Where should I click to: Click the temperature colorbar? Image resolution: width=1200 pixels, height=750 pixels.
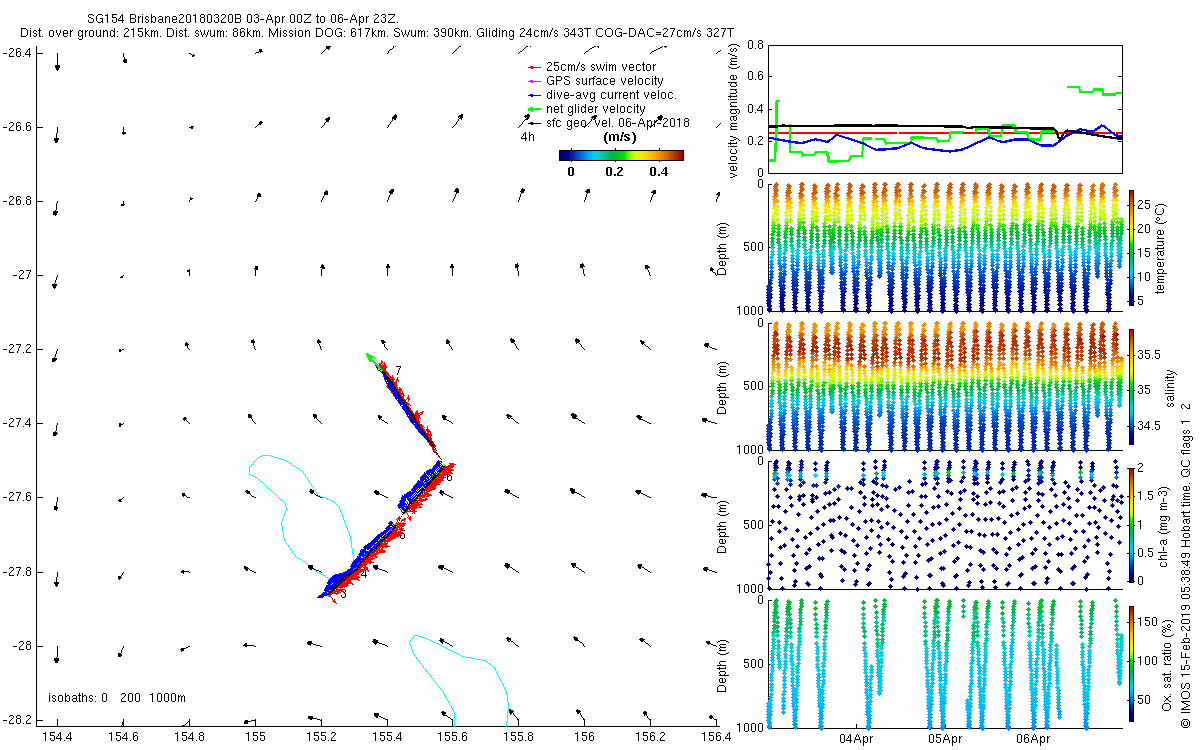point(1132,246)
